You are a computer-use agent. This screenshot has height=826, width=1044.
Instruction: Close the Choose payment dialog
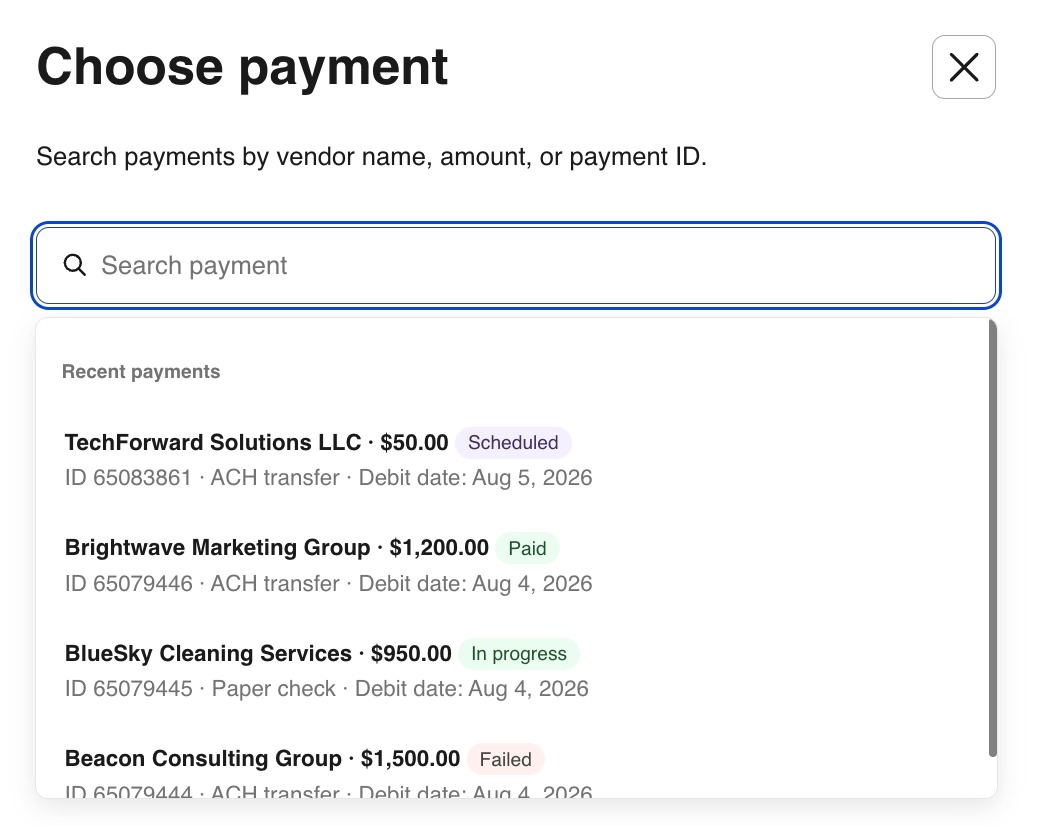[x=963, y=67]
